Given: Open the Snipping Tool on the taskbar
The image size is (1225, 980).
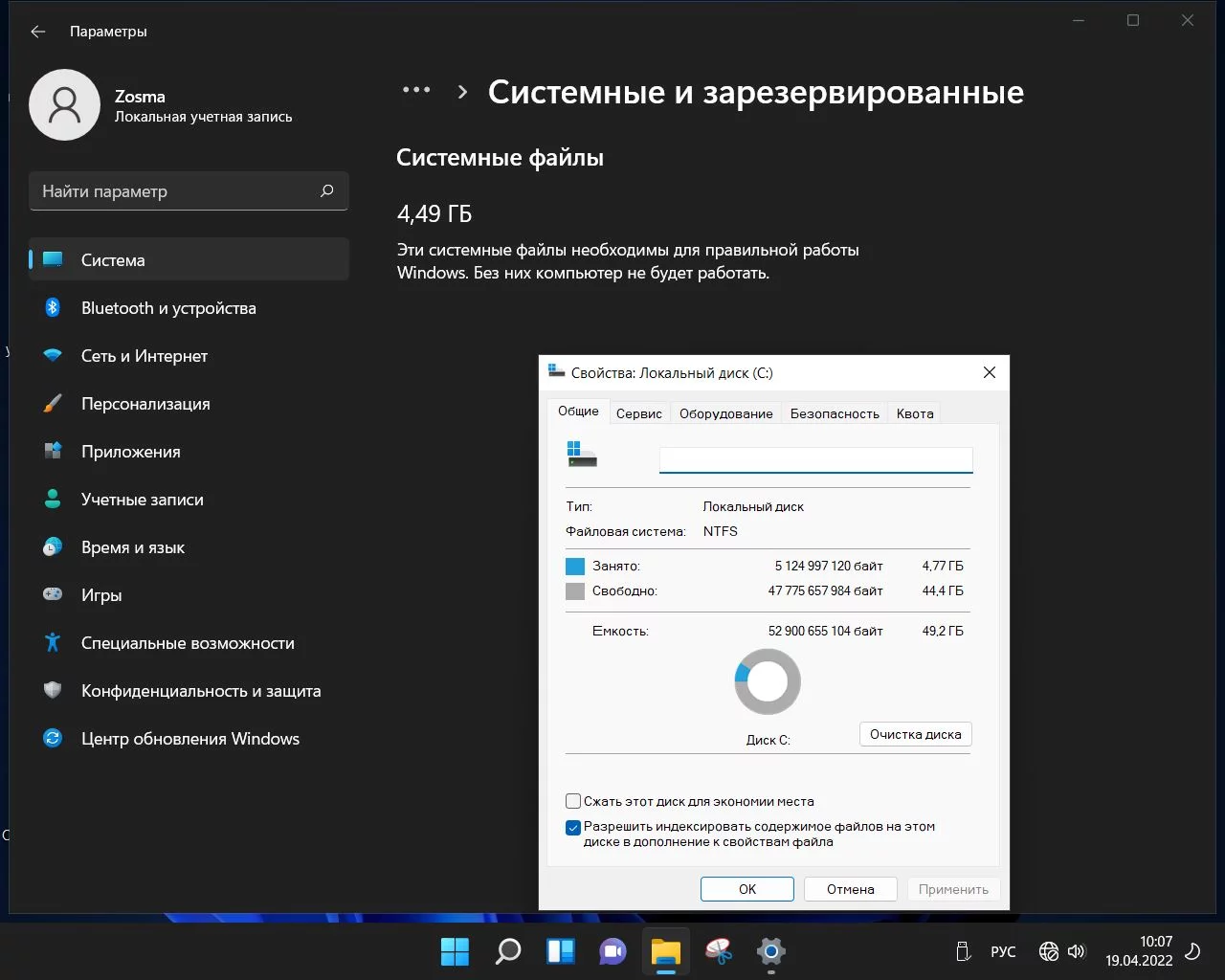Looking at the screenshot, I should coord(718,951).
